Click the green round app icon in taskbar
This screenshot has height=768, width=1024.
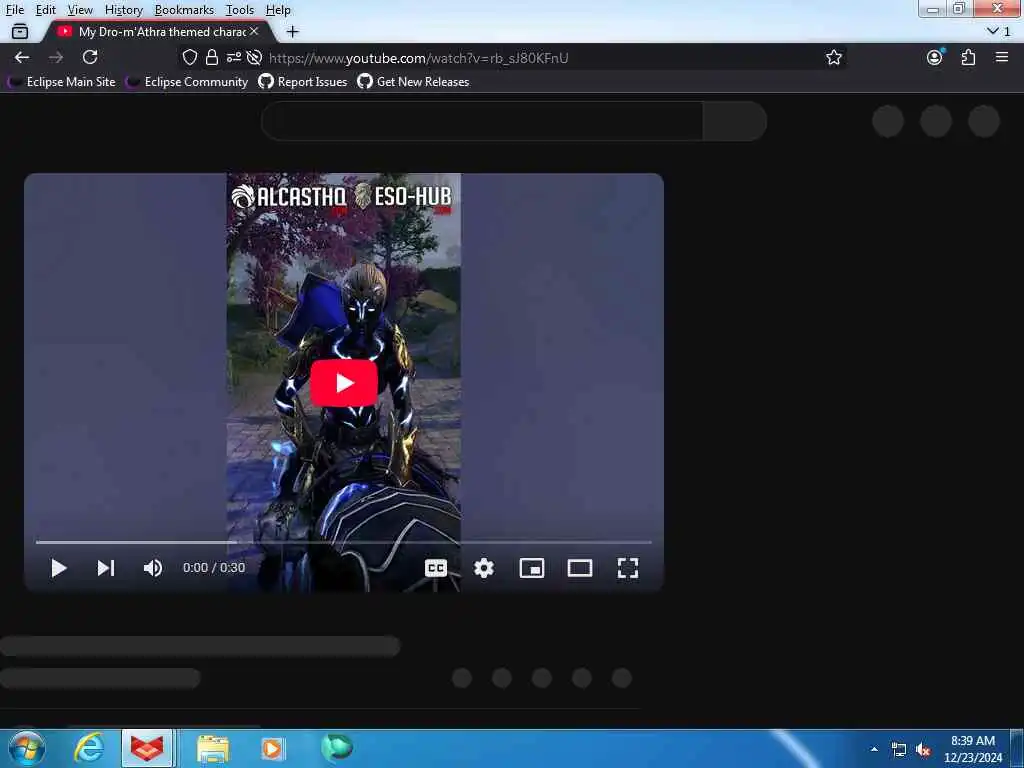337,747
